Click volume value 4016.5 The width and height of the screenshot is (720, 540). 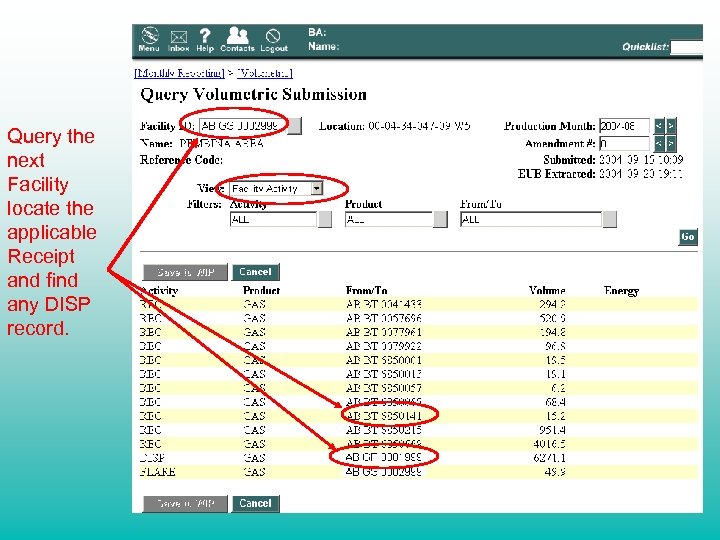549,444
